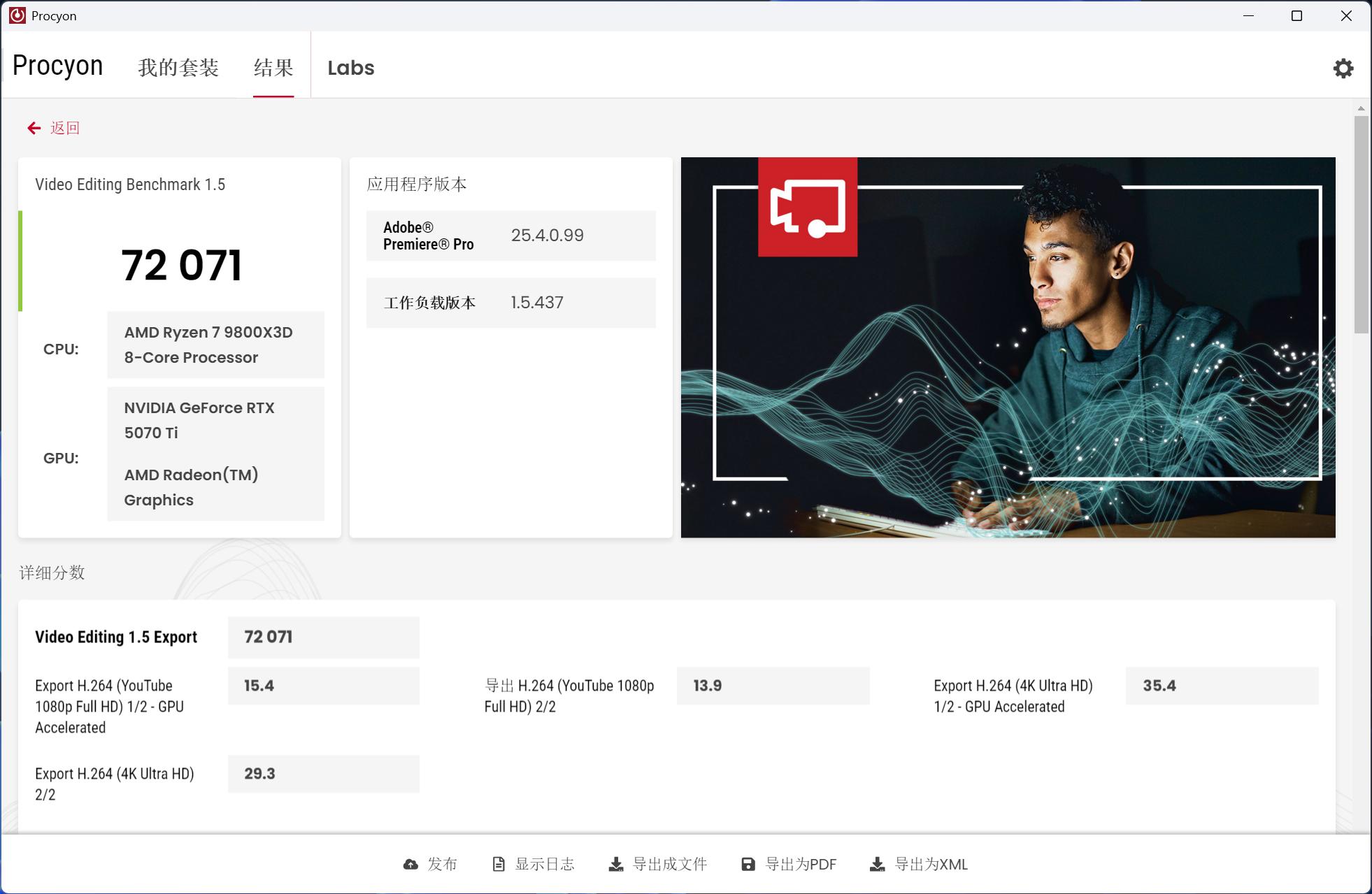Export the report as XML
The height and width of the screenshot is (894, 1372).
[x=928, y=864]
